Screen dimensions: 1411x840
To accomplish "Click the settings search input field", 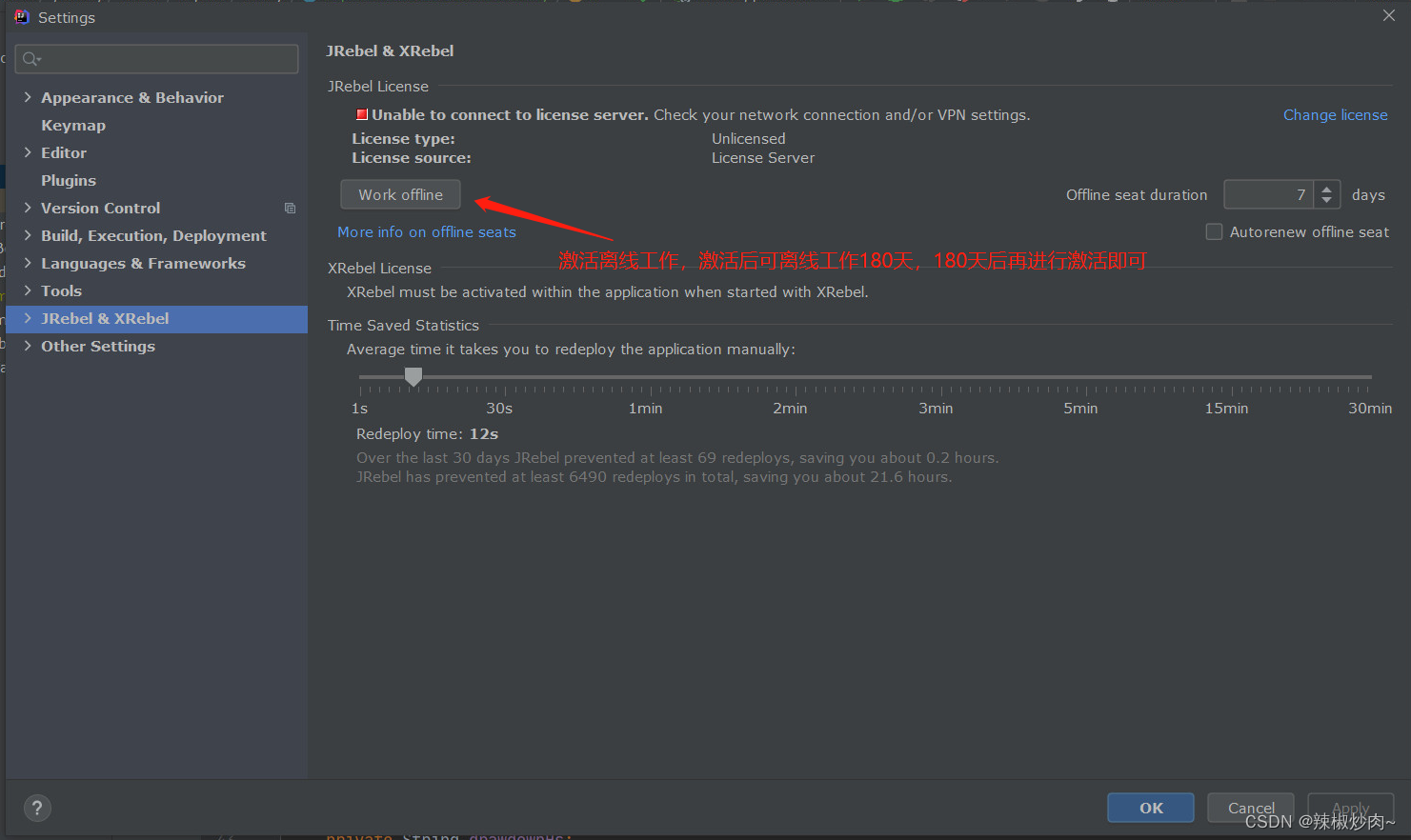I will coord(157,59).
